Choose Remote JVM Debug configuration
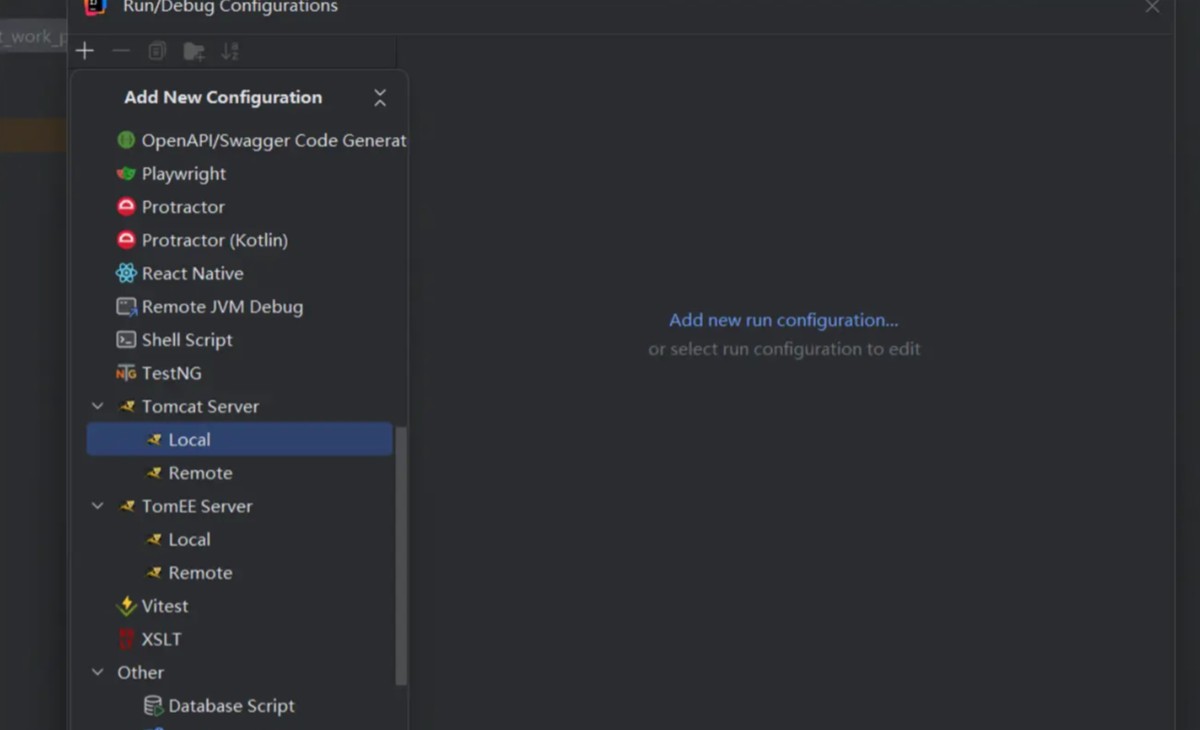Image resolution: width=1200 pixels, height=730 pixels. (x=221, y=307)
